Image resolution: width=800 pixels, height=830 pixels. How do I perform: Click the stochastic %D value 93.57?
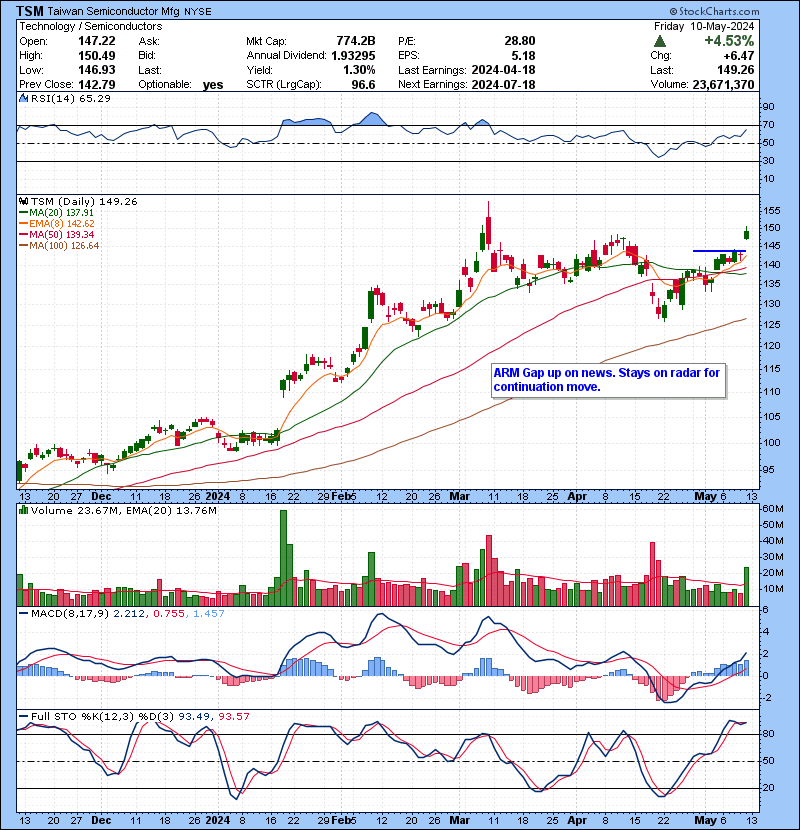[233, 717]
